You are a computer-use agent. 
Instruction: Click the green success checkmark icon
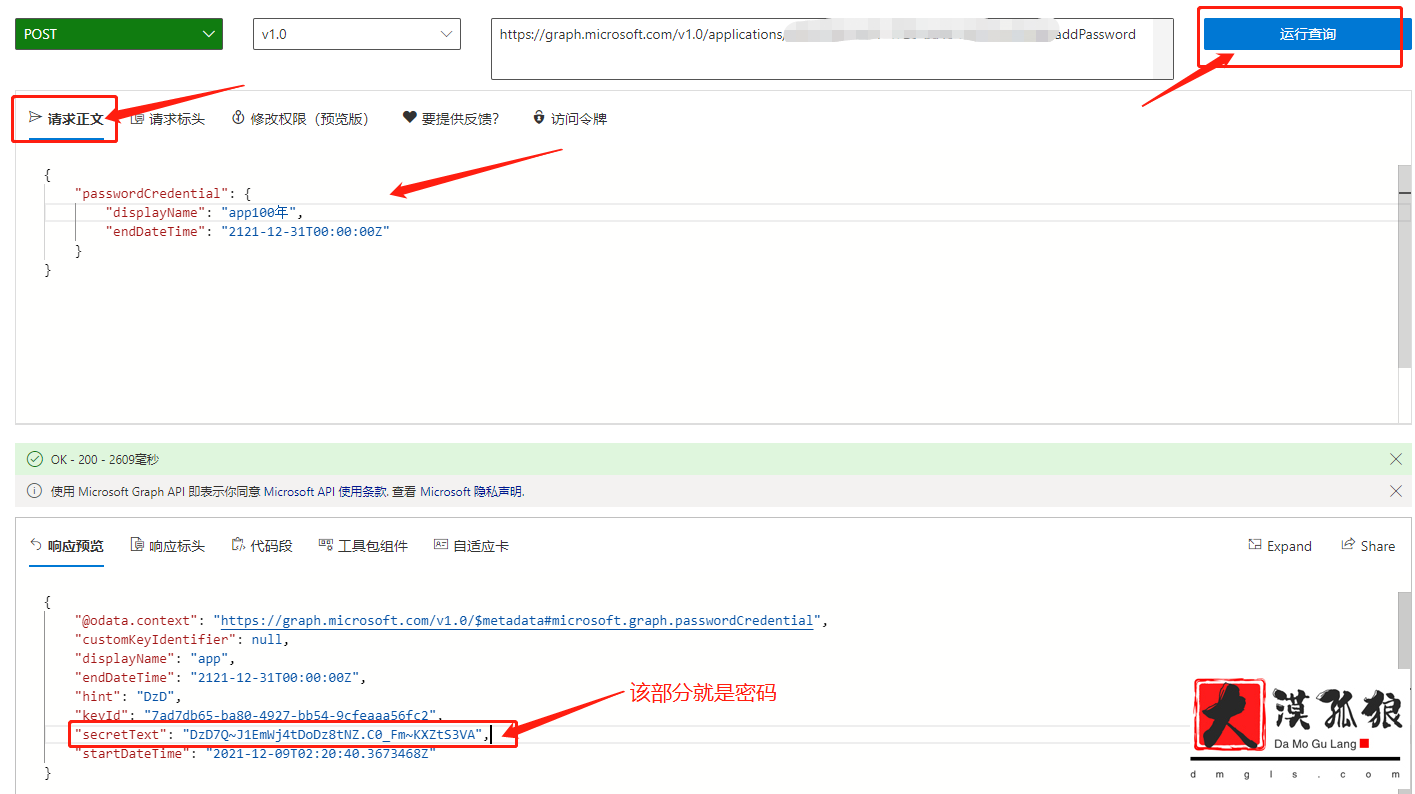35,460
